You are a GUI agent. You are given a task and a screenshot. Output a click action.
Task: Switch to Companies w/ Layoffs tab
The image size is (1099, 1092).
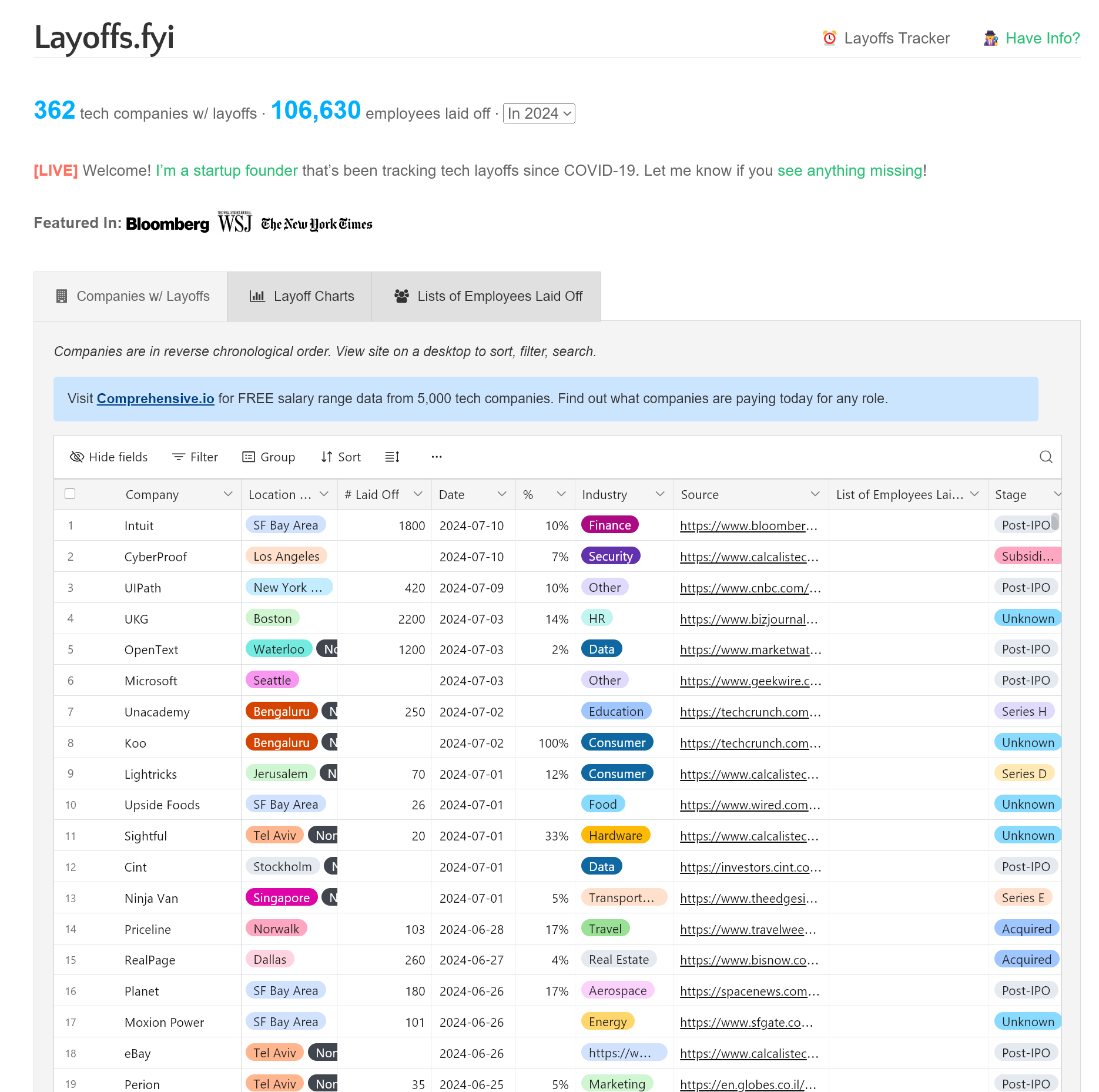pyautogui.click(x=130, y=296)
